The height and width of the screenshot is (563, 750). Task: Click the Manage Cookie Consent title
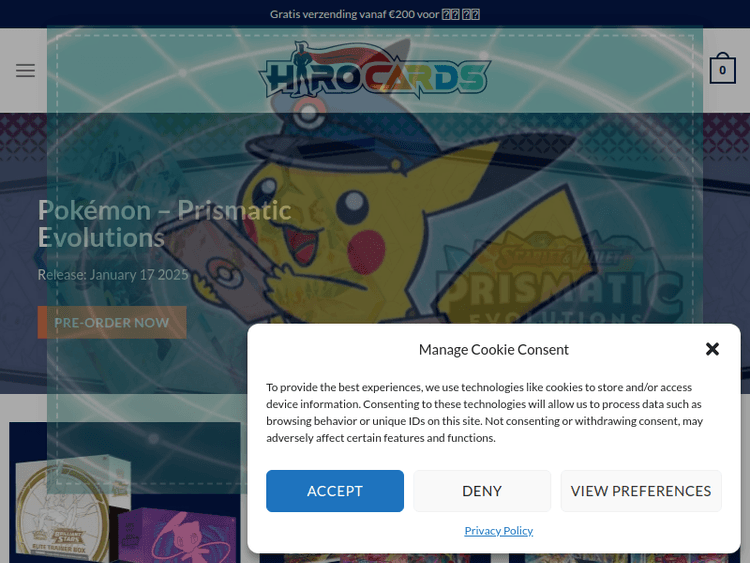point(493,350)
